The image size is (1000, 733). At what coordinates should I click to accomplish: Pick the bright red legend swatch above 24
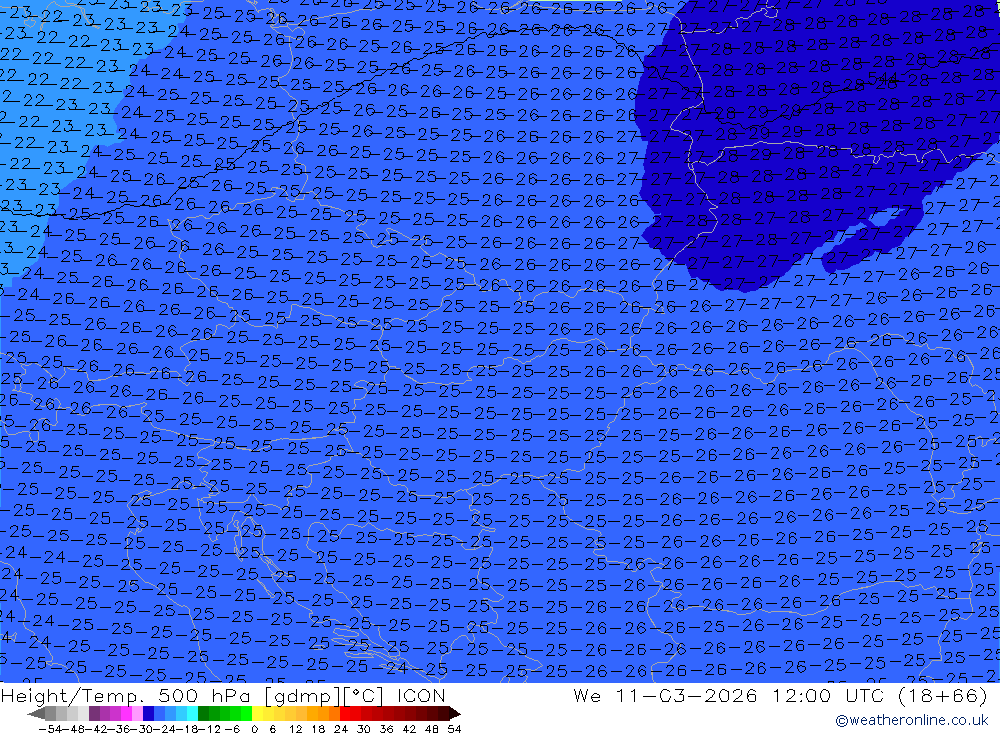click(x=345, y=714)
